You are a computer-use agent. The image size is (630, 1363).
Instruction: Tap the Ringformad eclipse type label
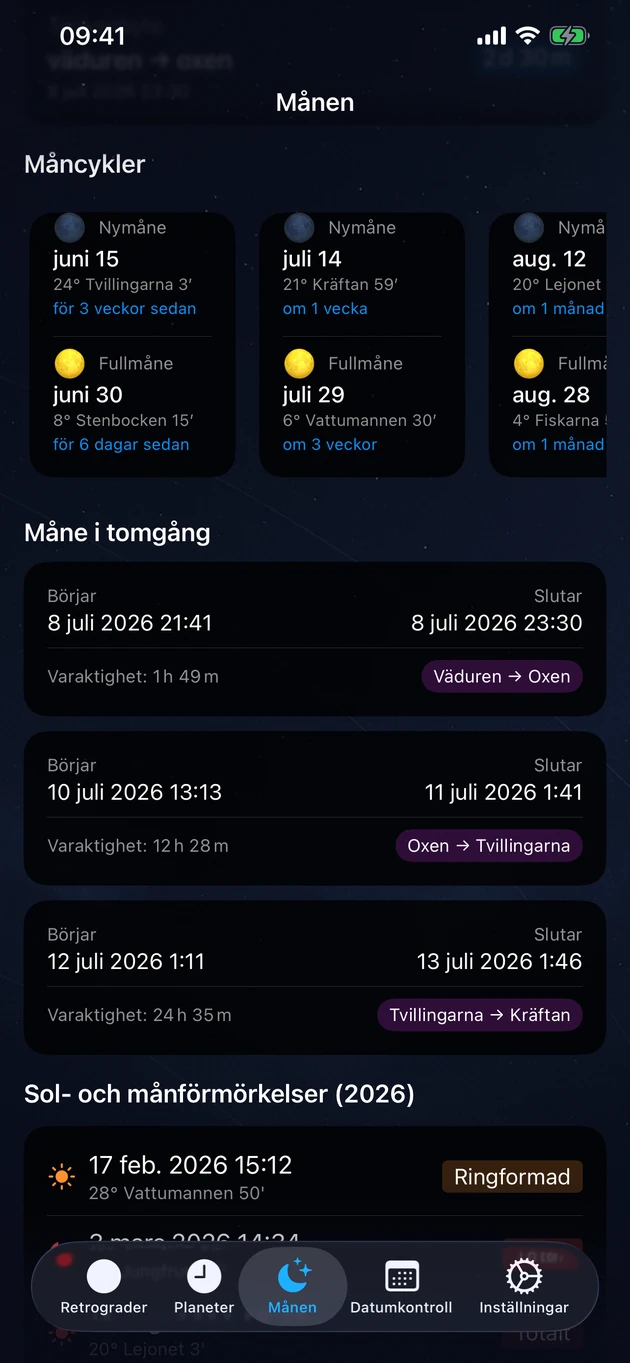click(512, 1176)
